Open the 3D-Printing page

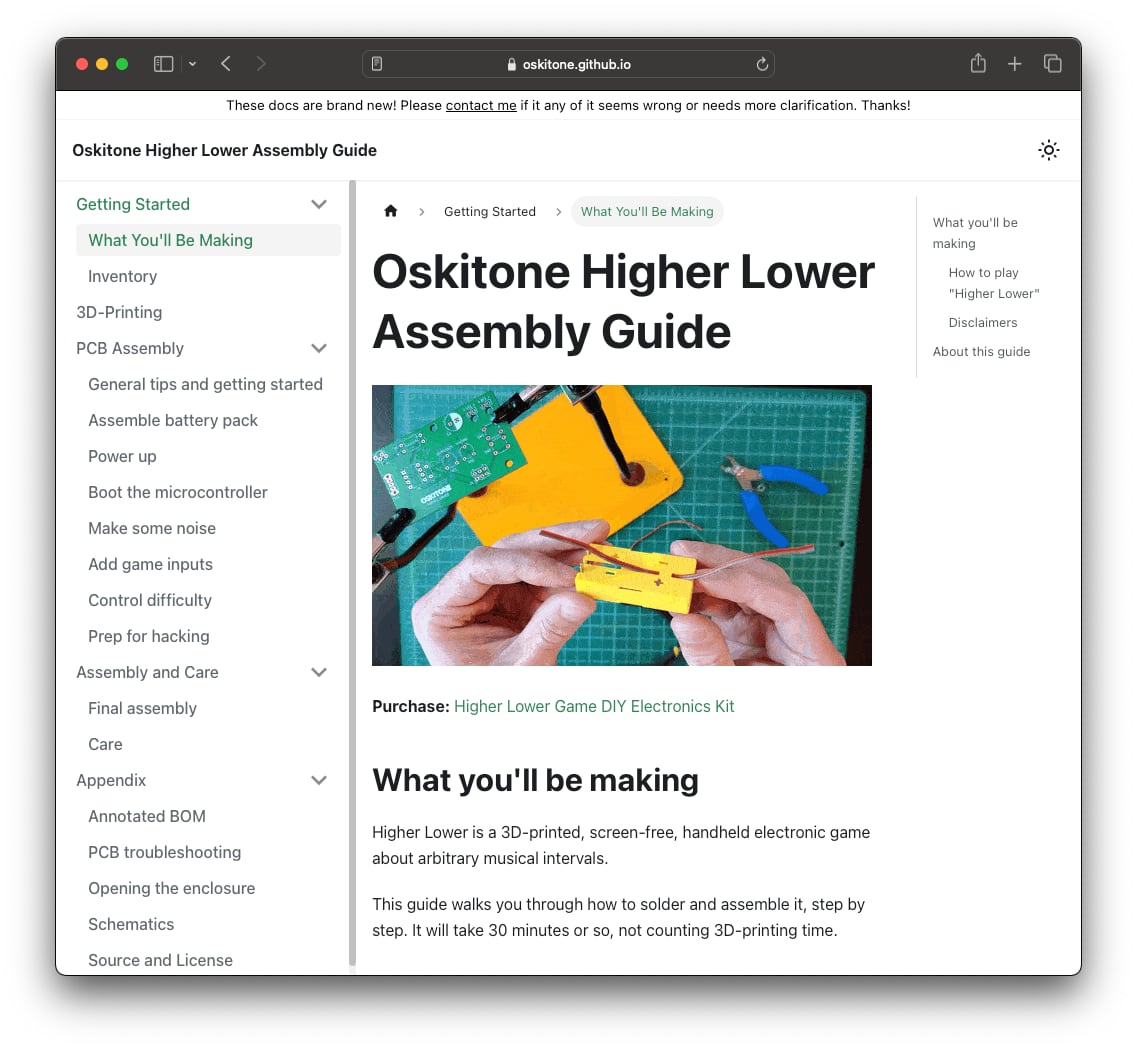point(120,312)
